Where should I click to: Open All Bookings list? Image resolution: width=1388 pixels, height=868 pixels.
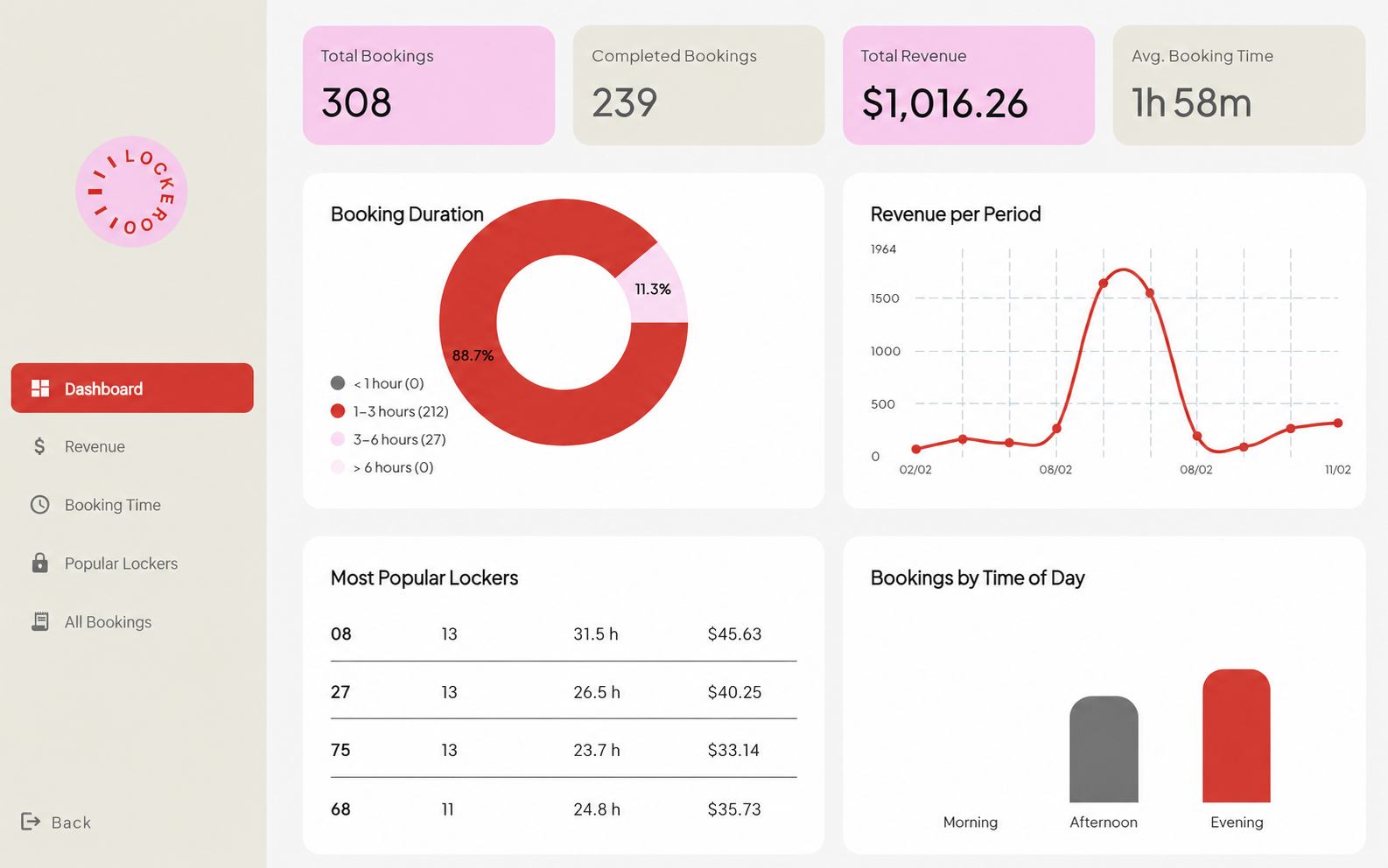coord(108,622)
